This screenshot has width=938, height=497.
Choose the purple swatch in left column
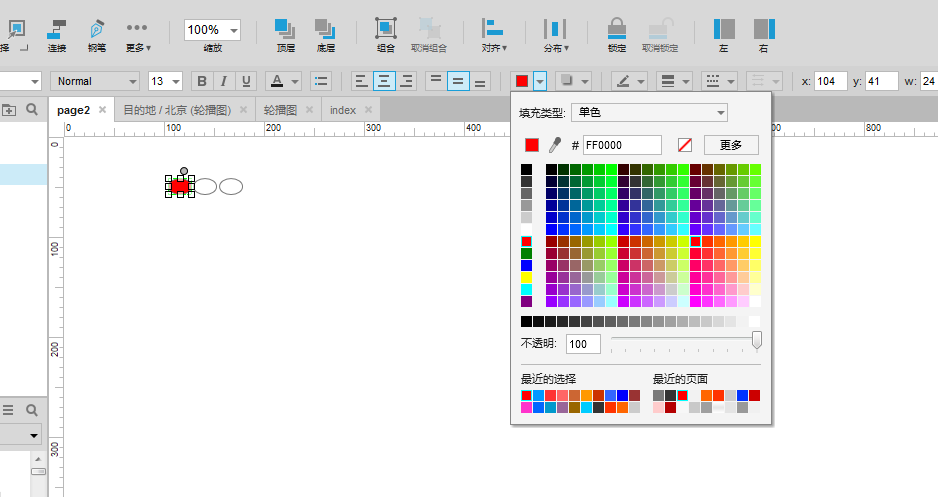point(526,301)
